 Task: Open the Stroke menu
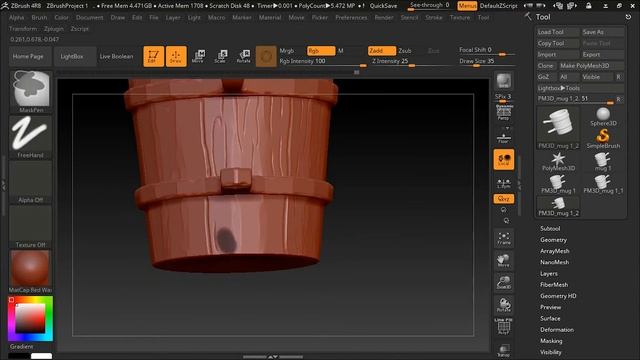(x=433, y=18)
